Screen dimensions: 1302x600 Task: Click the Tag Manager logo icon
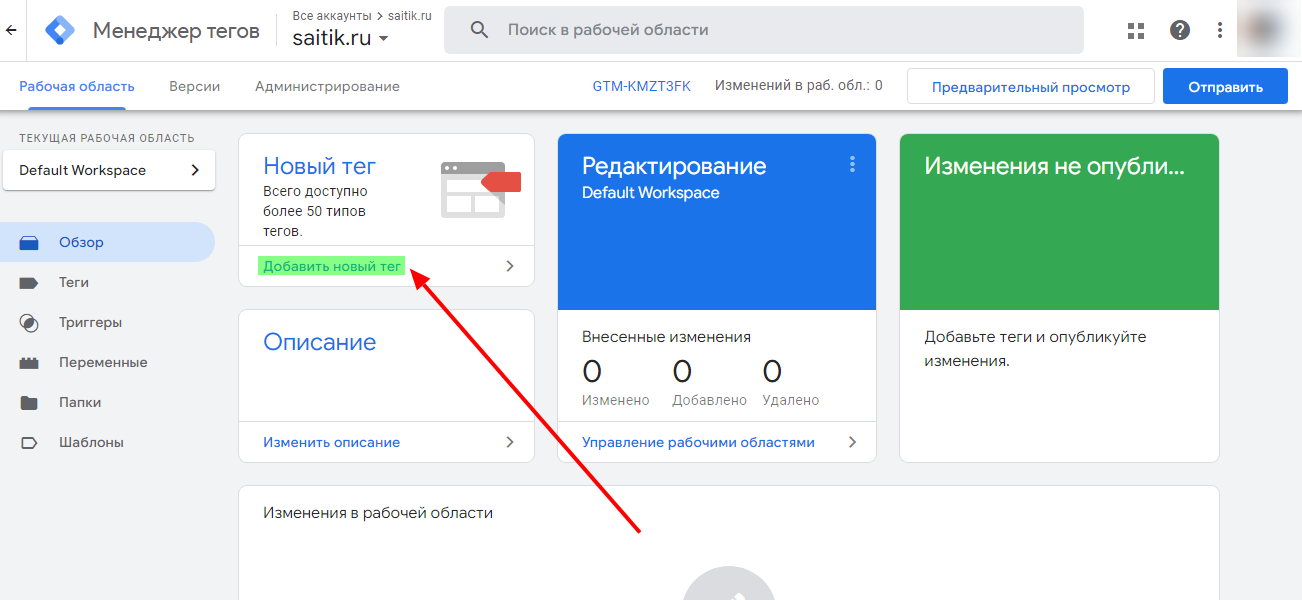[60, 30]
